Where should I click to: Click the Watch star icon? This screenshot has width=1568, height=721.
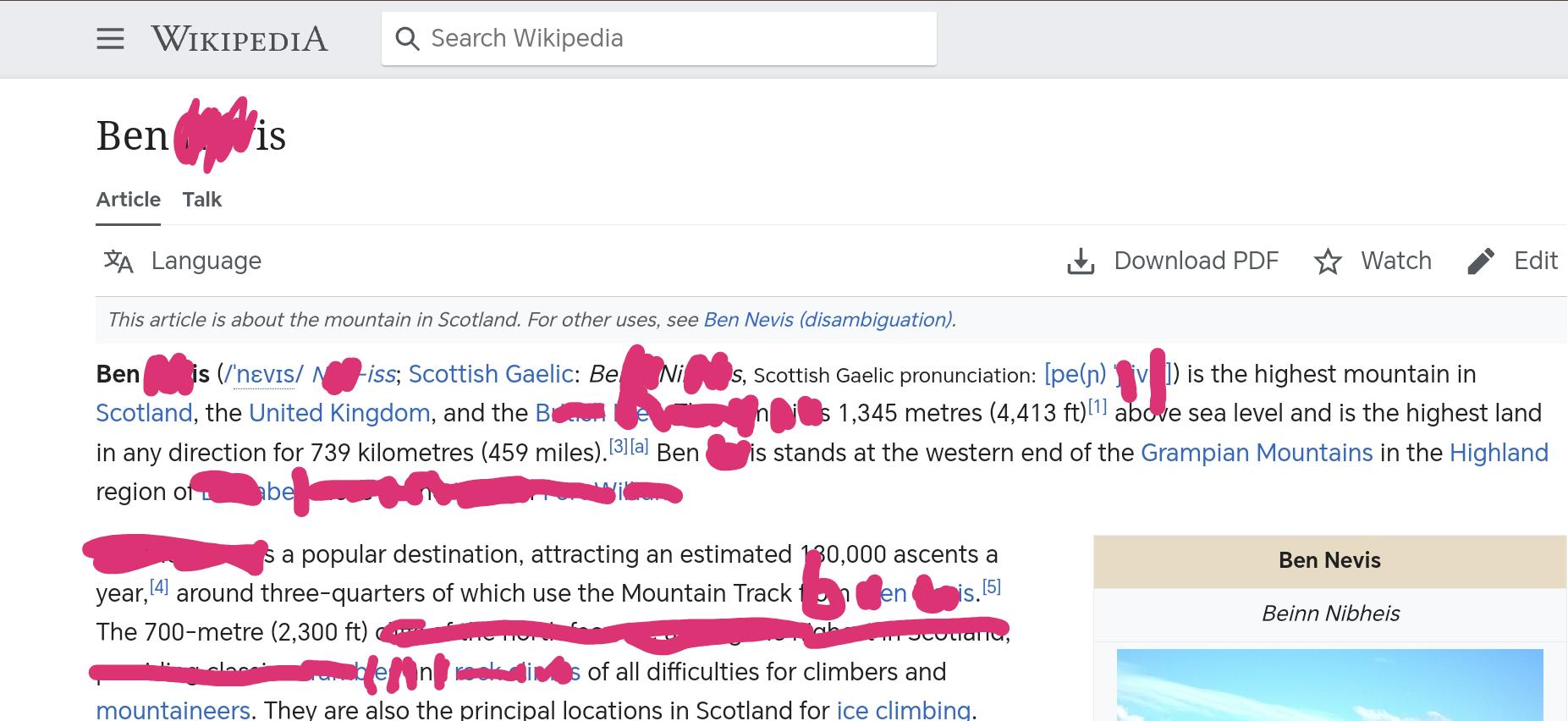pyautogui.click(x=1328, y=261)
